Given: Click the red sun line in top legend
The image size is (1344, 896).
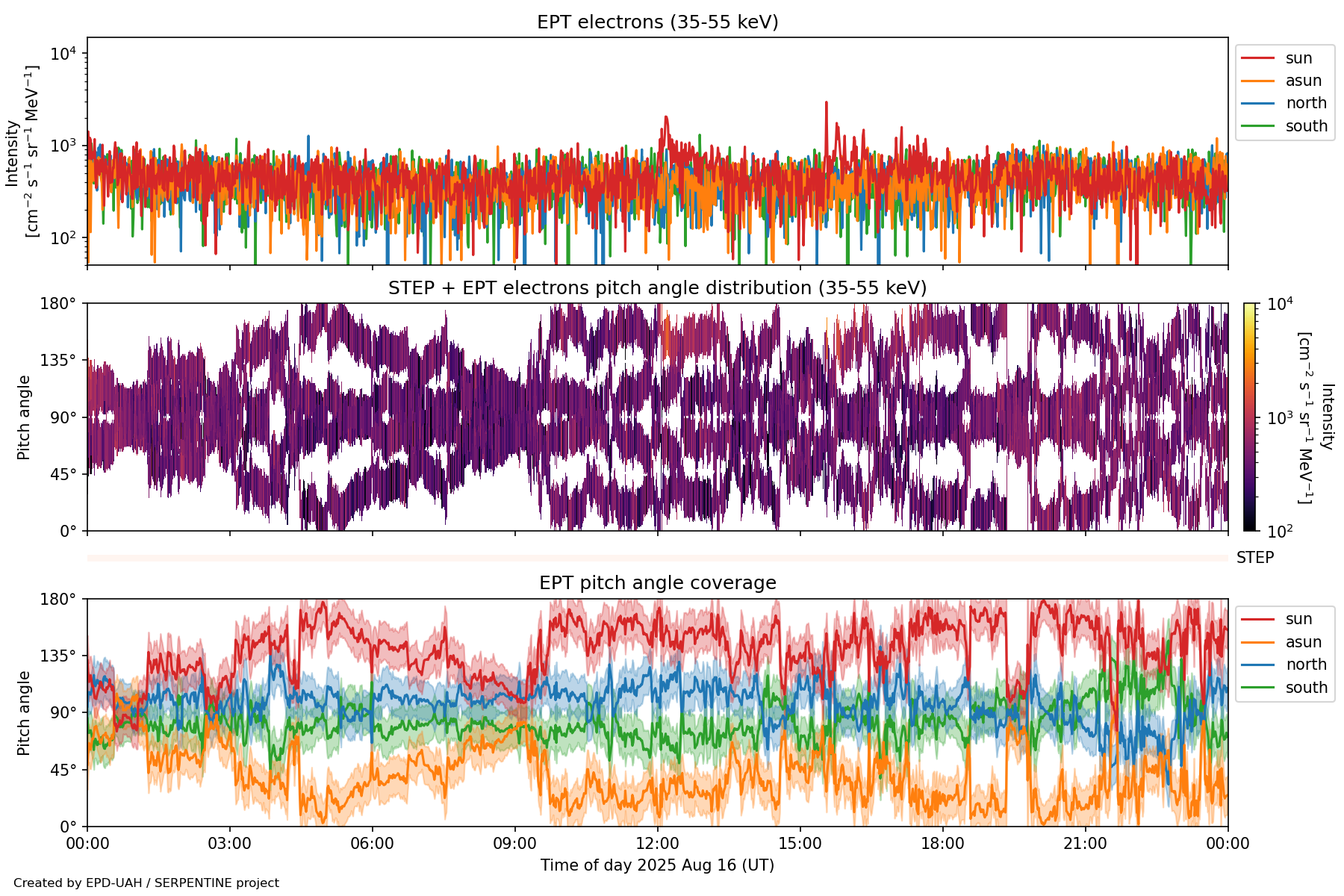Looking at the screenshot, I should tap(1257, 58).
